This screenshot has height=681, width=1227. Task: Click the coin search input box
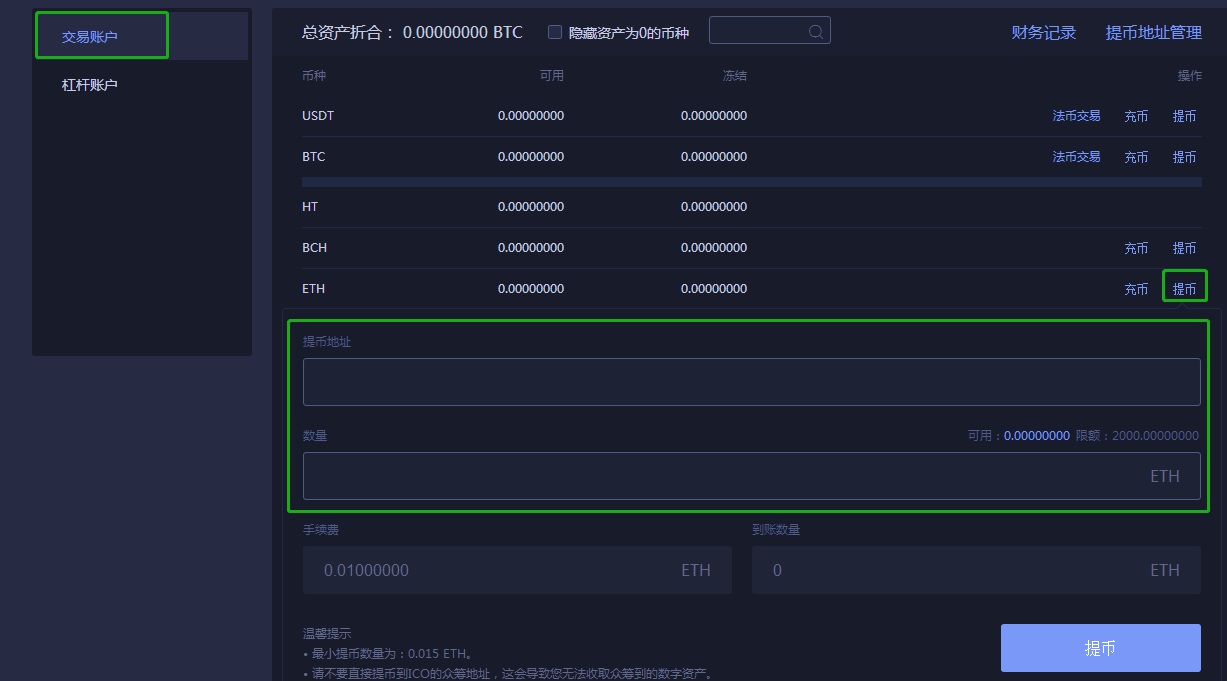tap(760, 30)
